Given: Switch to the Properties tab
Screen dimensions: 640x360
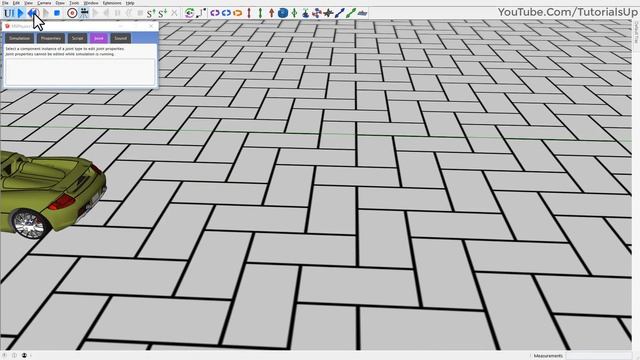Looking at the screenshot, I should pos(51,38).
